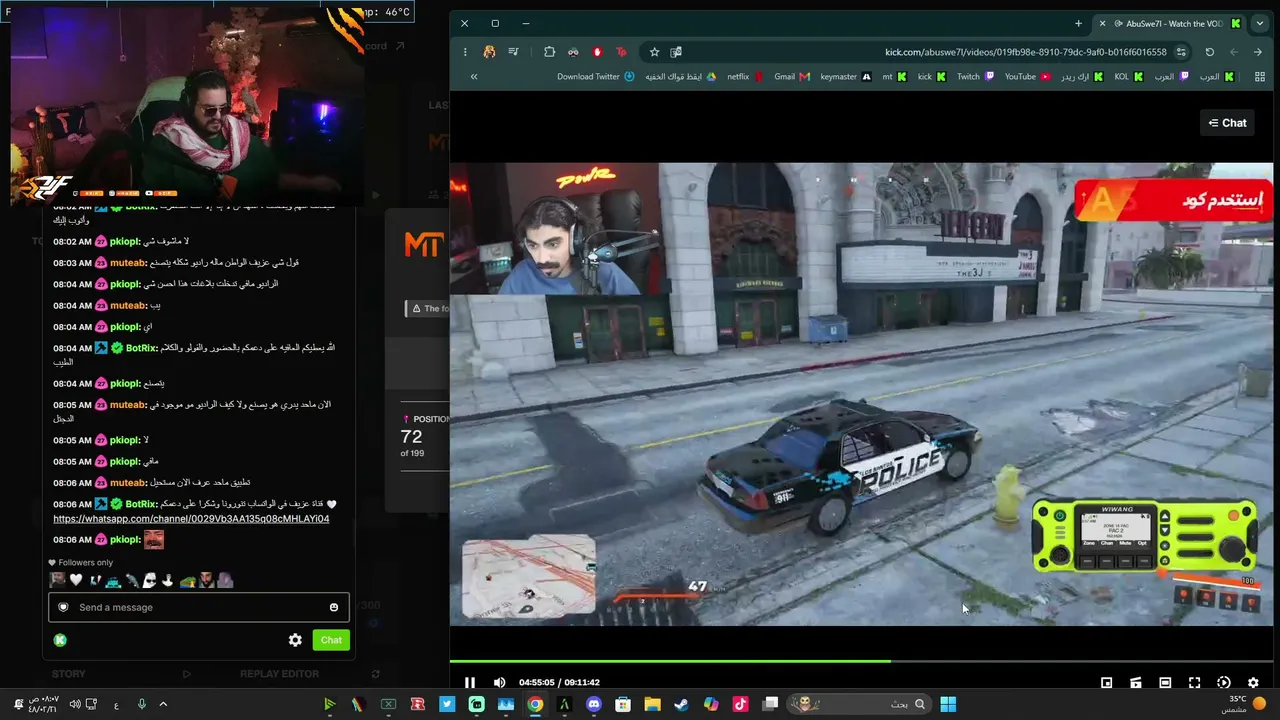
Task: Open File Explorer from the taskbar
Action: click(652, 704)
